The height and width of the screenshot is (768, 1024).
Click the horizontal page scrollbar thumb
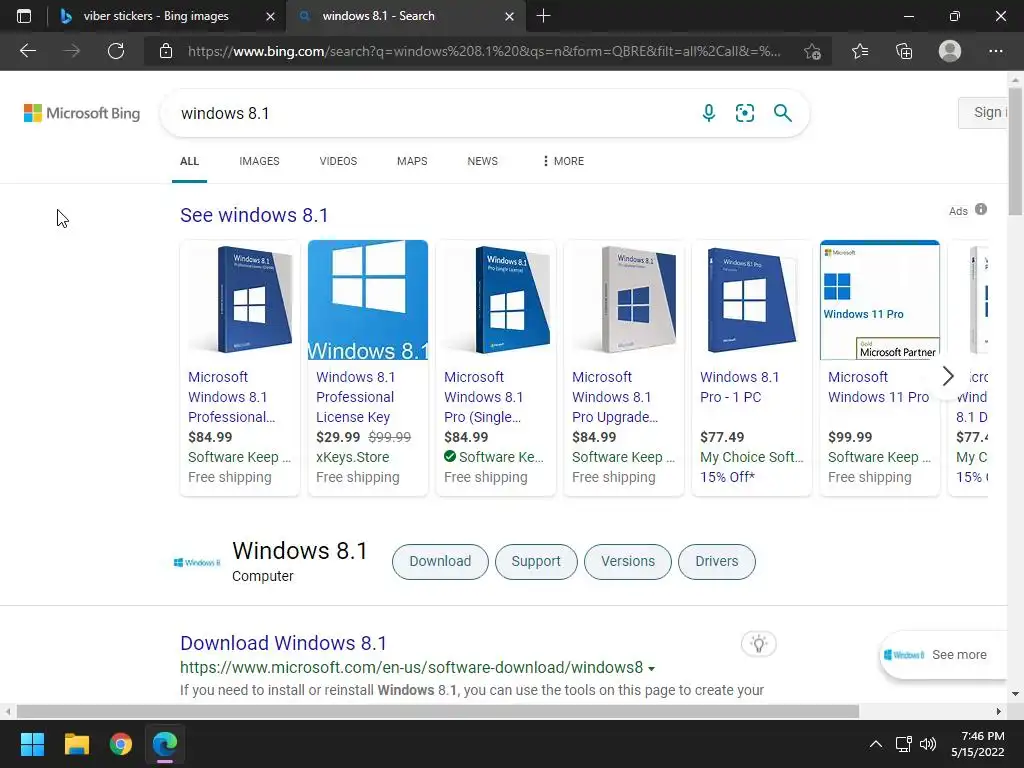point(438,711)
